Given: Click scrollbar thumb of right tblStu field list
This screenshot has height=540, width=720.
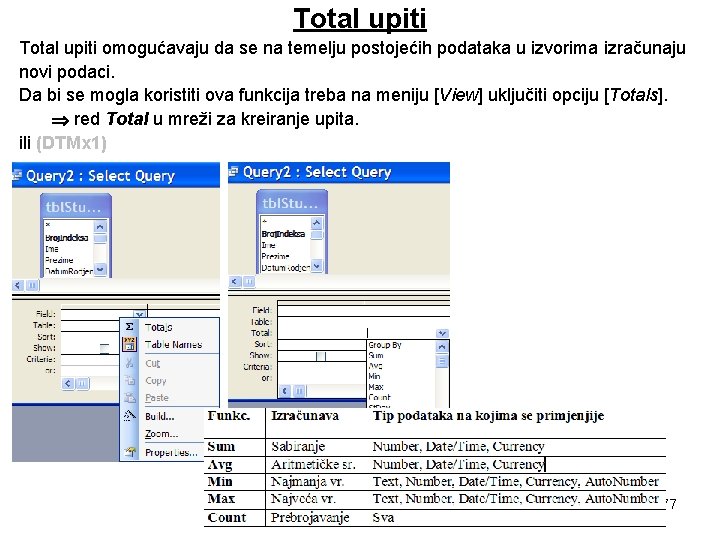Looking at the screenshot, I should [316, 235].
